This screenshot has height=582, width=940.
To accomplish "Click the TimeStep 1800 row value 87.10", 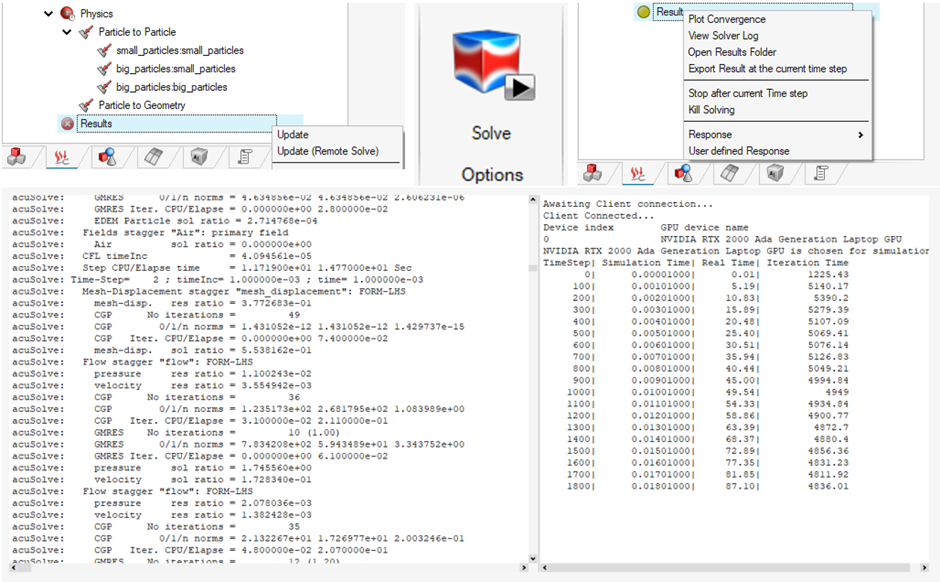I will [740, 486].
